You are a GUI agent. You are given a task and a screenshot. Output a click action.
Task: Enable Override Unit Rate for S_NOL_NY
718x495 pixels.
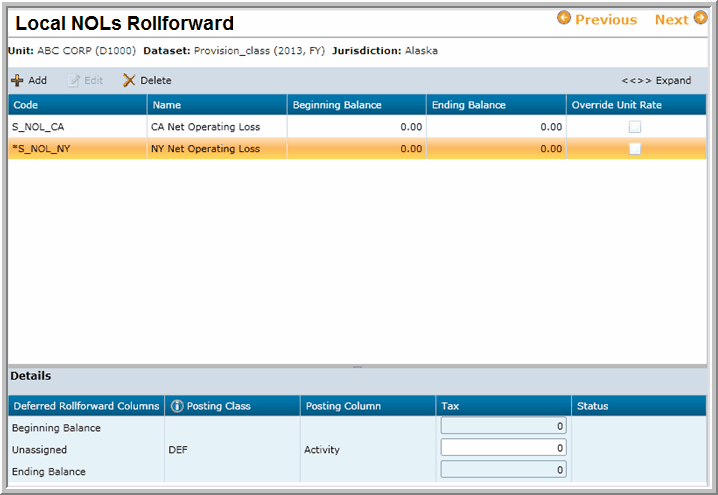[x=635, y=148]
